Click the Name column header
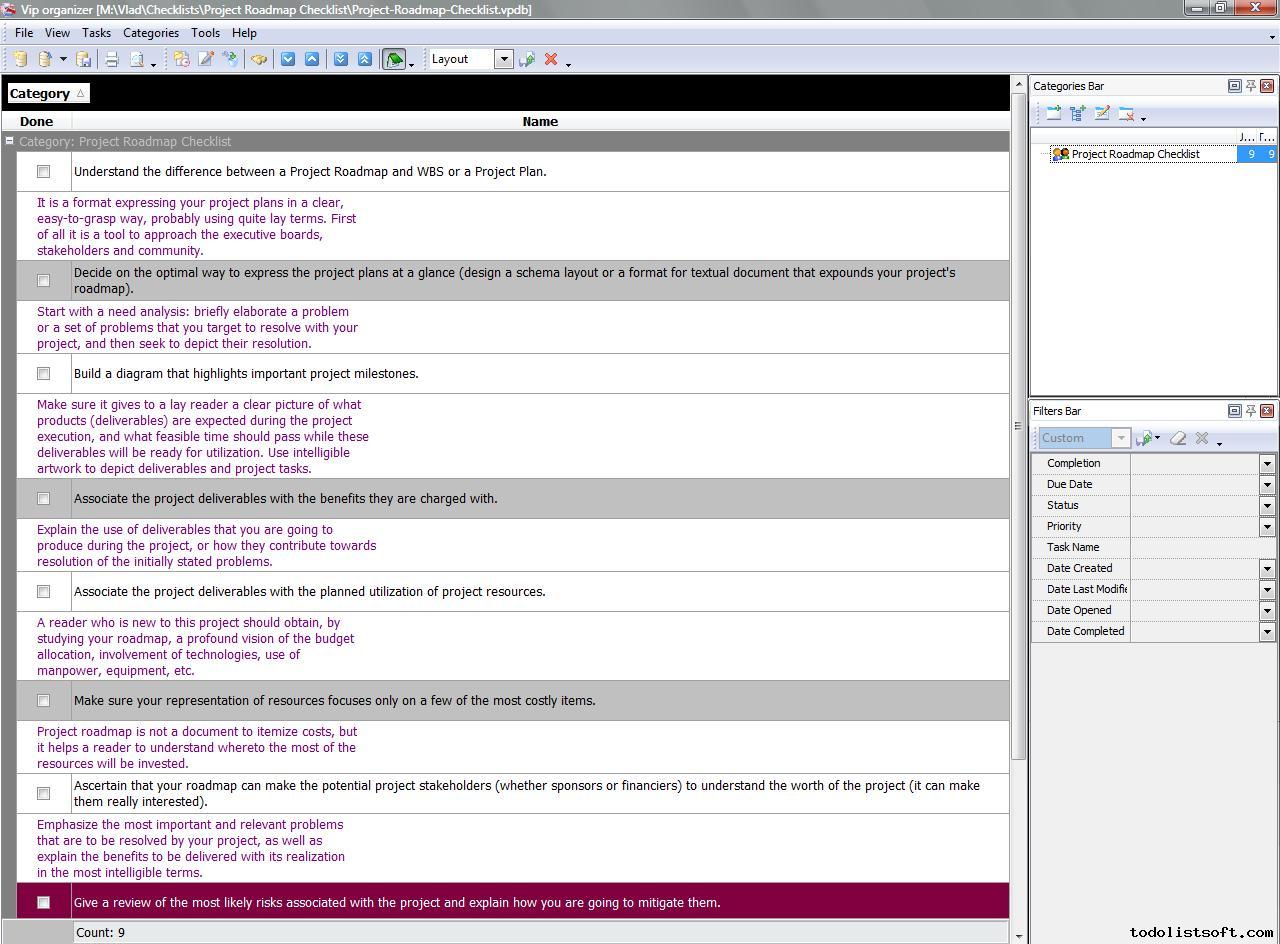This screenshot has height=944, width=1280. click(x=540, y=122)
